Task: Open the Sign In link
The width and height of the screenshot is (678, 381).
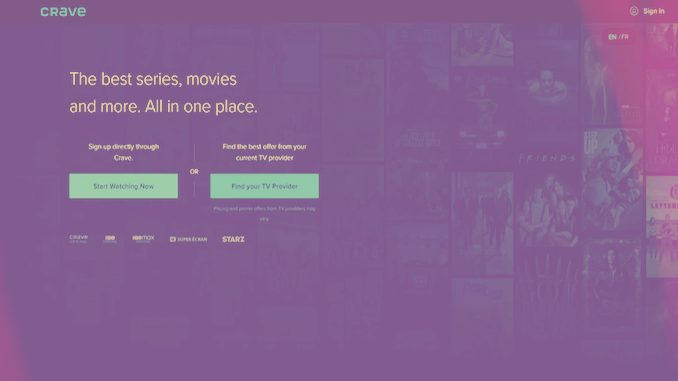Action: pyautogui.click(x=653, y=11)
